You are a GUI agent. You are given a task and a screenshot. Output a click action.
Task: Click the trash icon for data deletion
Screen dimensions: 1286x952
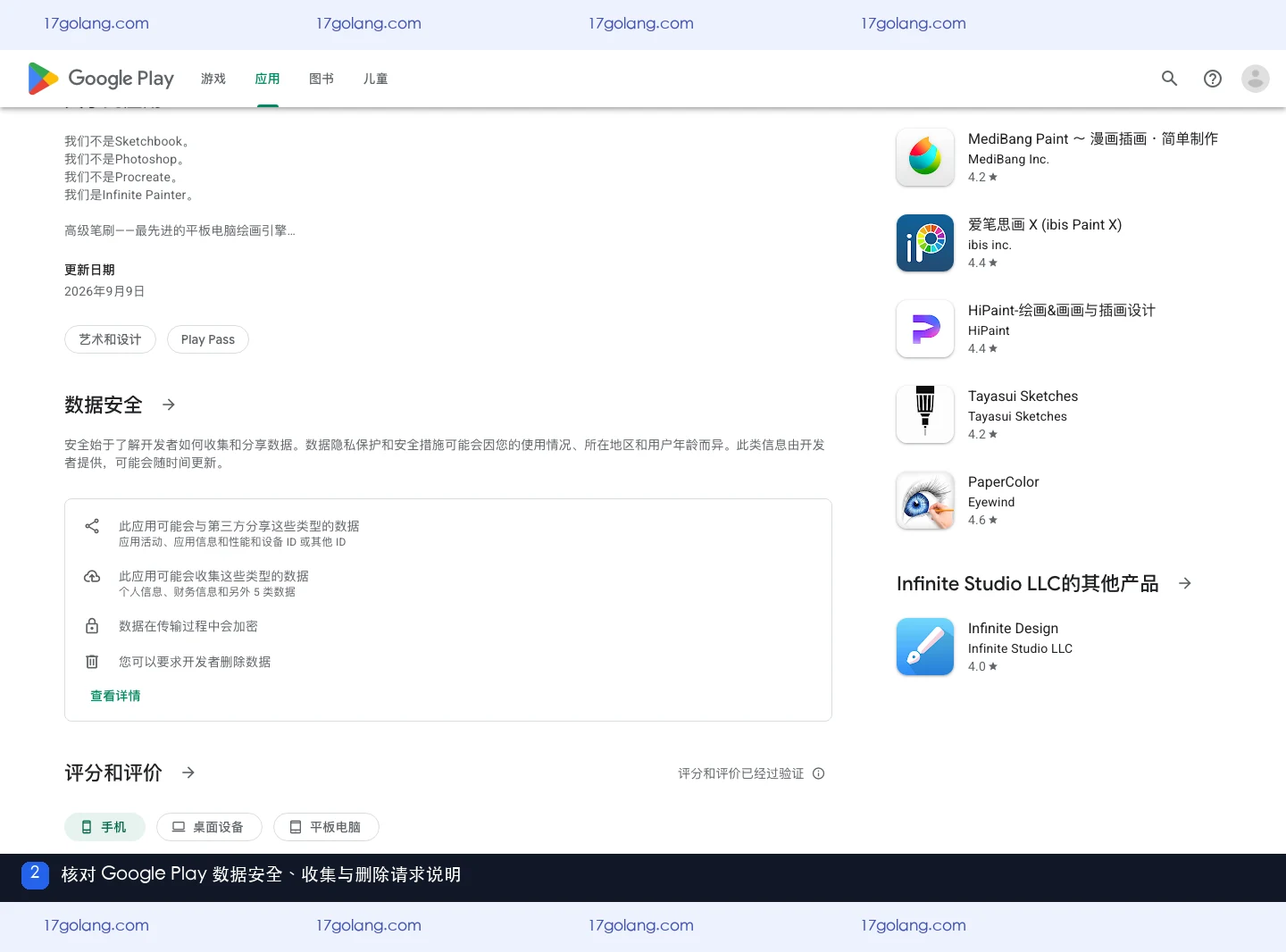92,662
